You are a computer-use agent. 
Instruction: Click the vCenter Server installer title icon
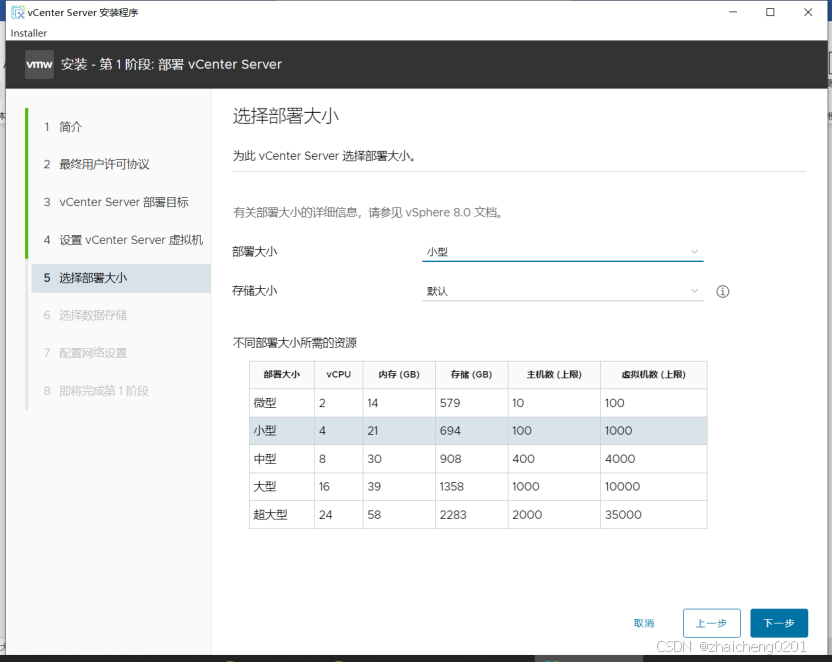point(18,12)
